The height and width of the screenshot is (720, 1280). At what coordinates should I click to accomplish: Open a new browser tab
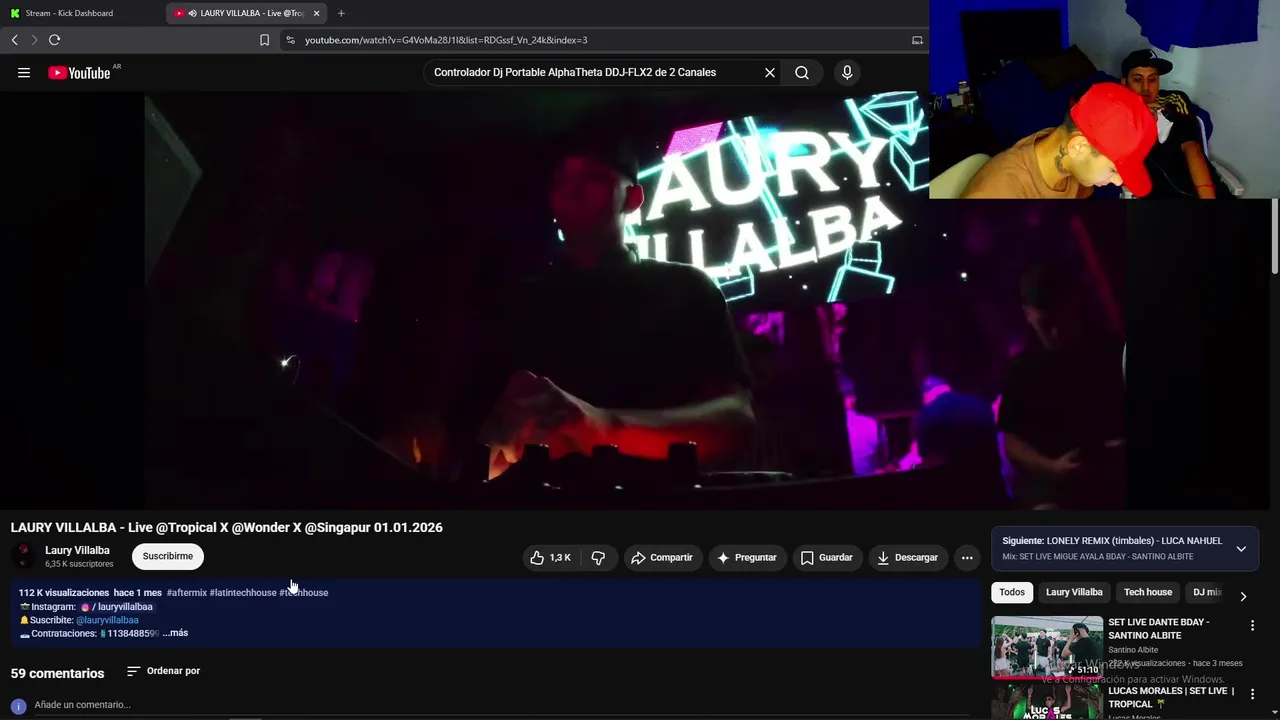point(341,13)
